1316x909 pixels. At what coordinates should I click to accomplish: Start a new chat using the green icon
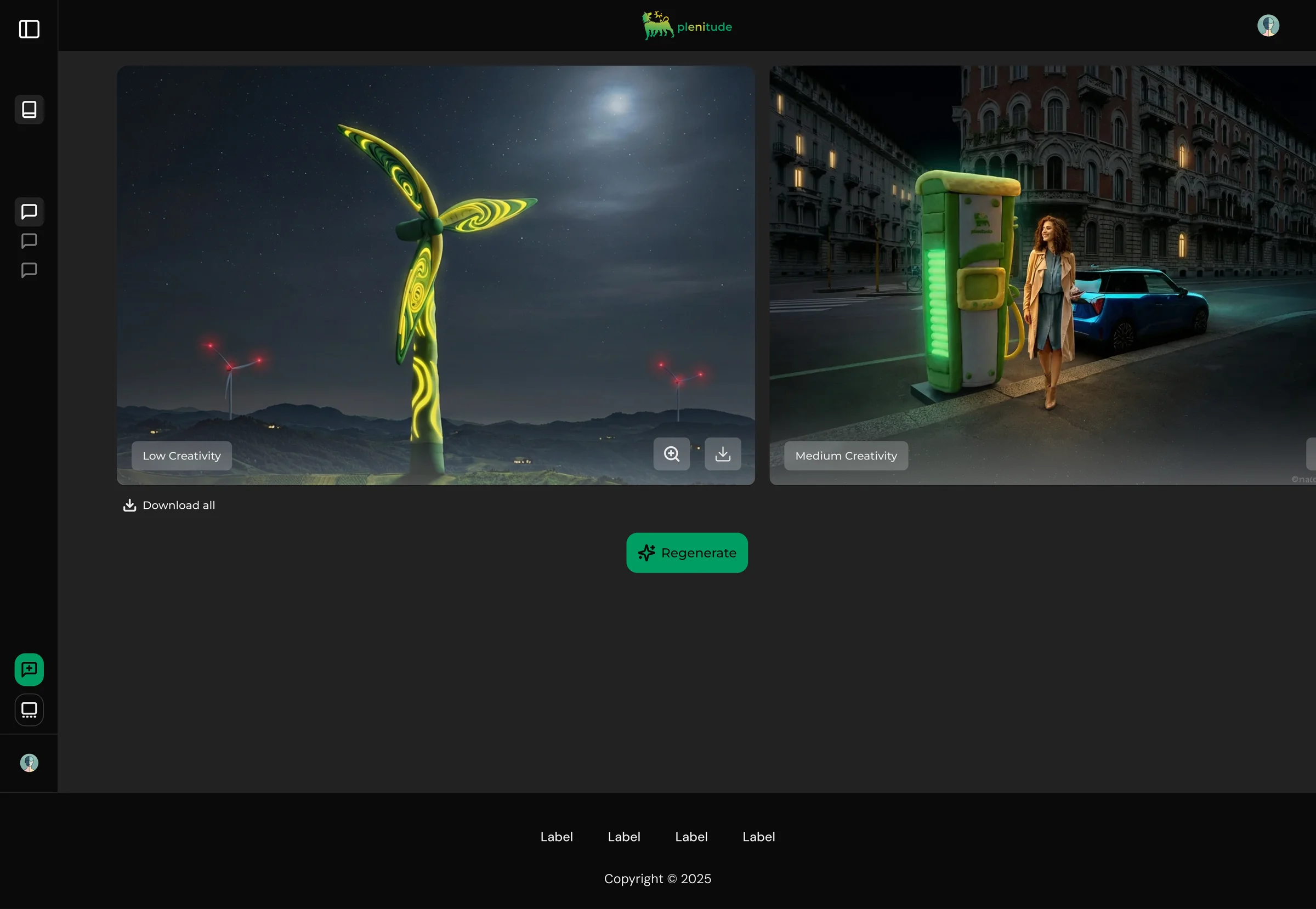29,669
